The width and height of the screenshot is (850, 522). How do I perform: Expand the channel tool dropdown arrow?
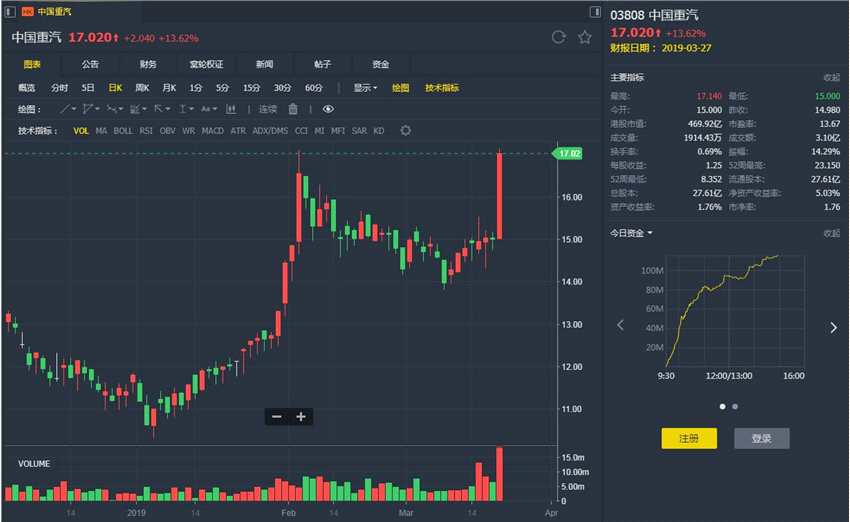tap(97, 109)
